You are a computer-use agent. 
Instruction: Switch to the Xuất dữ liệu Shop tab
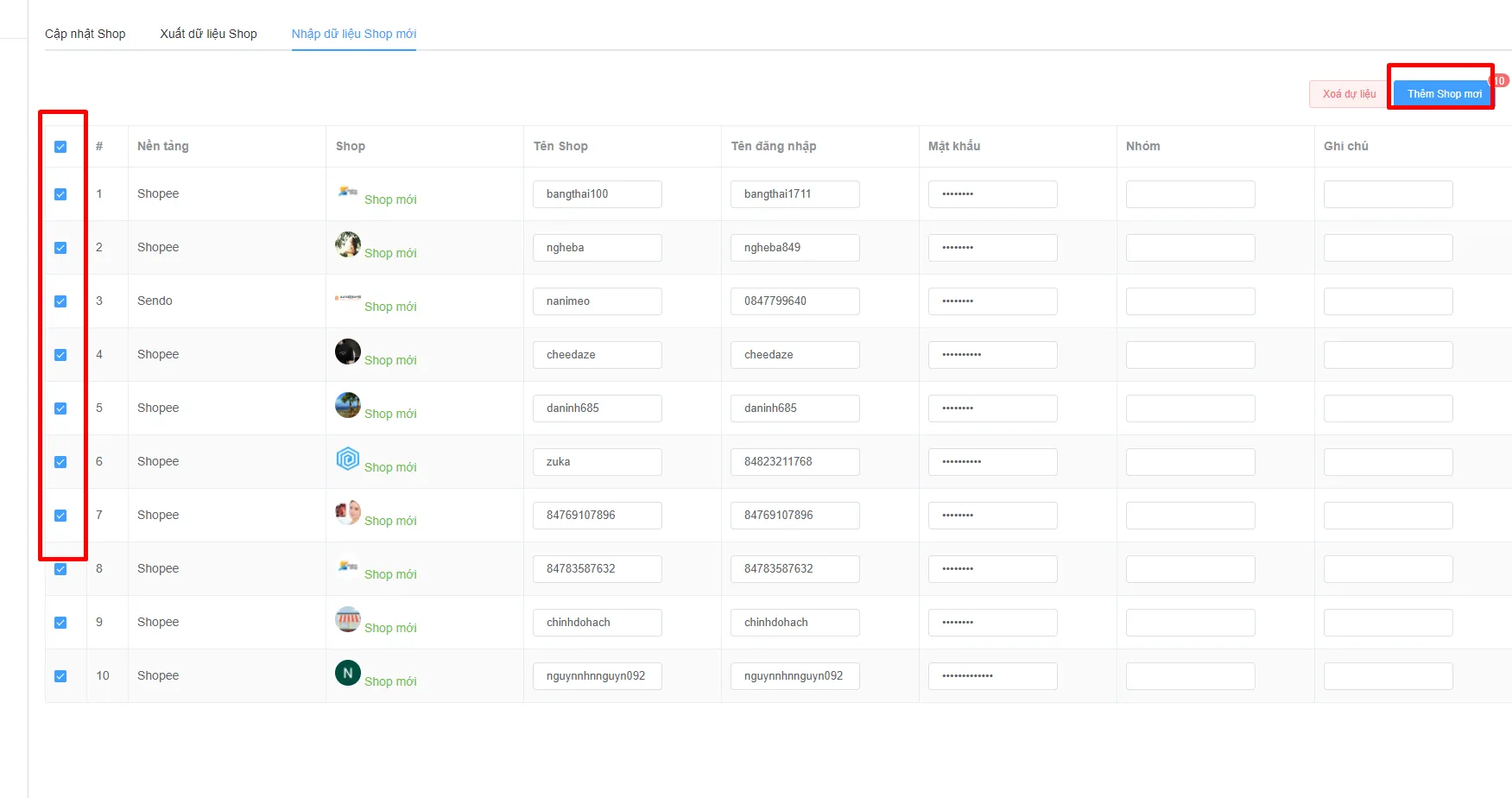[208, 34]
